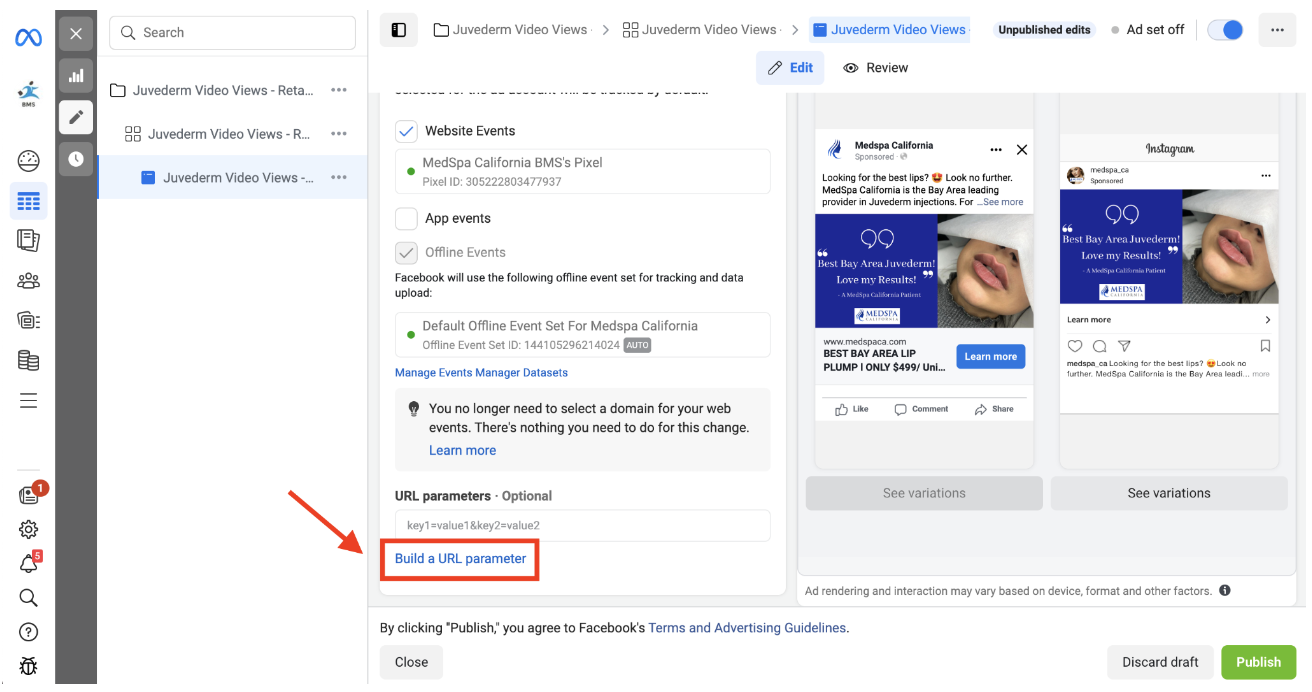
Task: Click Learn more in the domain notice
Action: point(462,450)
